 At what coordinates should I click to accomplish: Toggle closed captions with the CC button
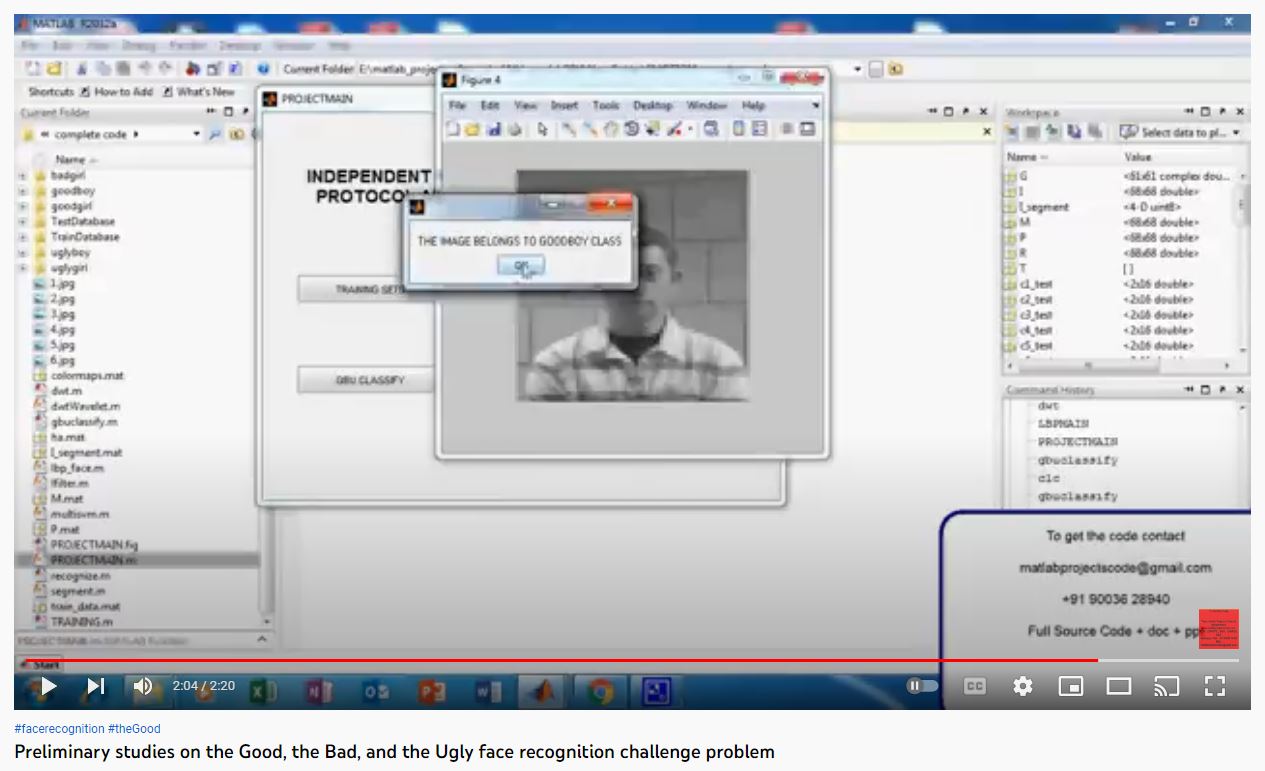pyautogui.click(x=974, y=686)
